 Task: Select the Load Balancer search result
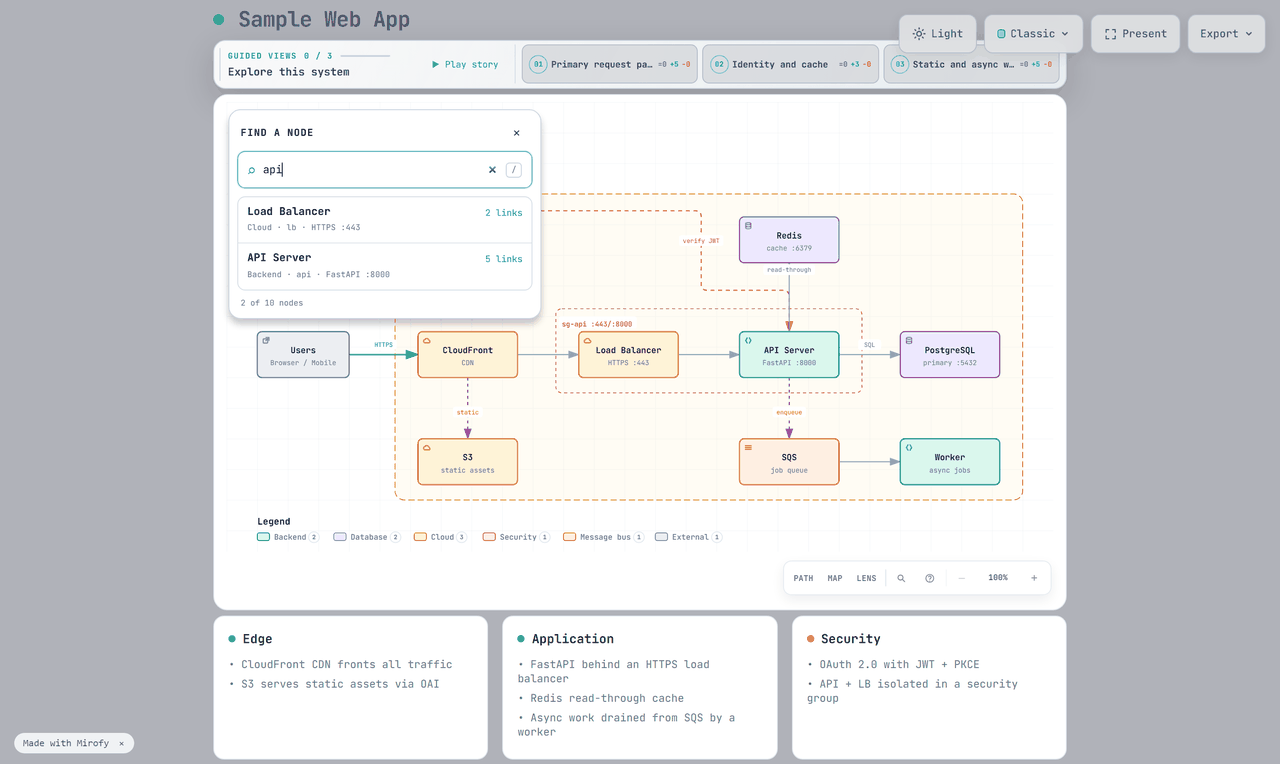point(385,219)
